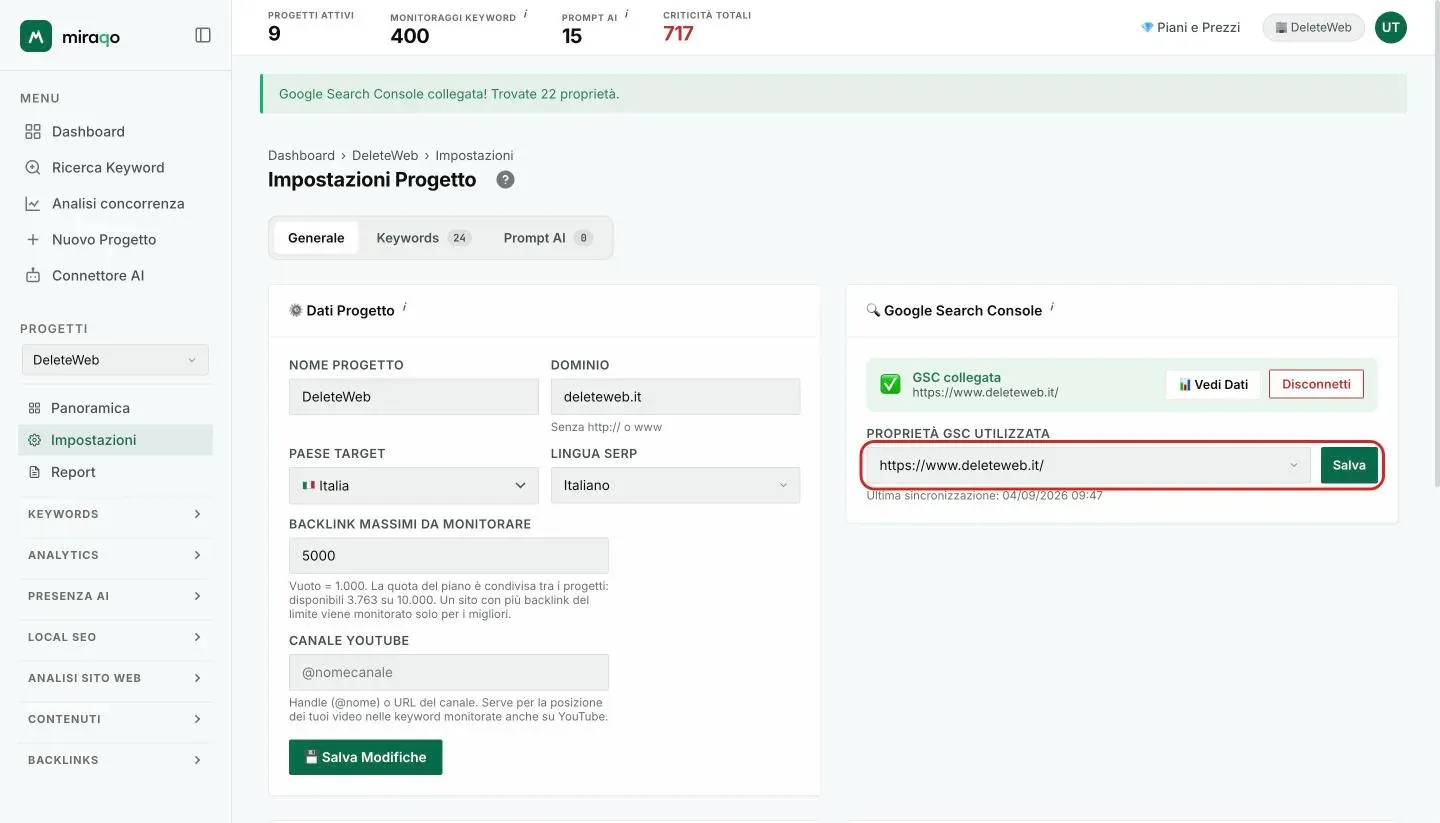The height and width of the screenshot is (823, 1440).
Task: Click the Nome Progetto input field
Action: tap(414, 396)
